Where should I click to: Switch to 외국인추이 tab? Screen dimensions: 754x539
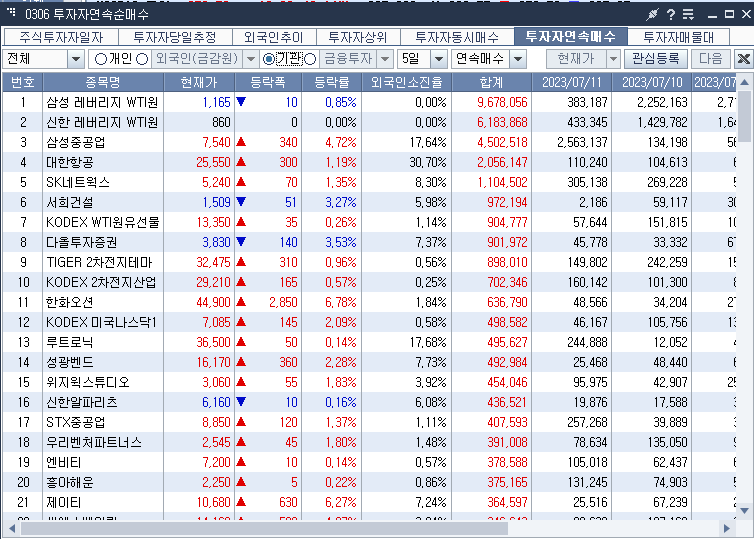274,37
